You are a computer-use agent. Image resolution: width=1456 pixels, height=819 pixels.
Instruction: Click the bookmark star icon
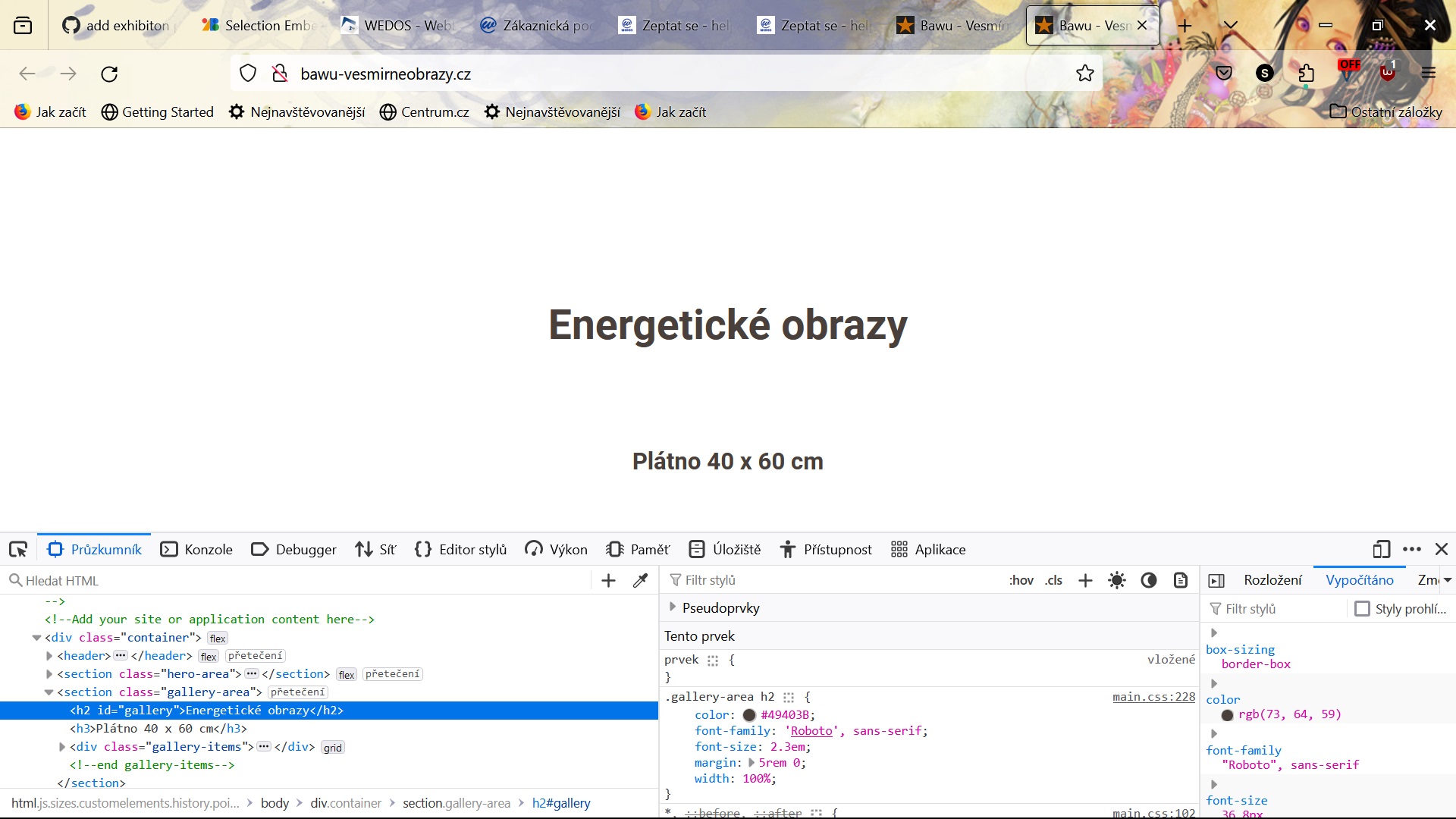[x=1084, y=74]
